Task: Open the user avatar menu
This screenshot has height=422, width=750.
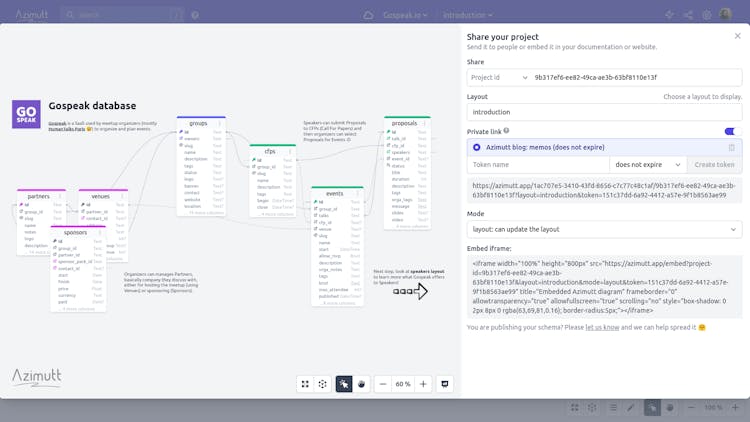Action: pos(726,14)
